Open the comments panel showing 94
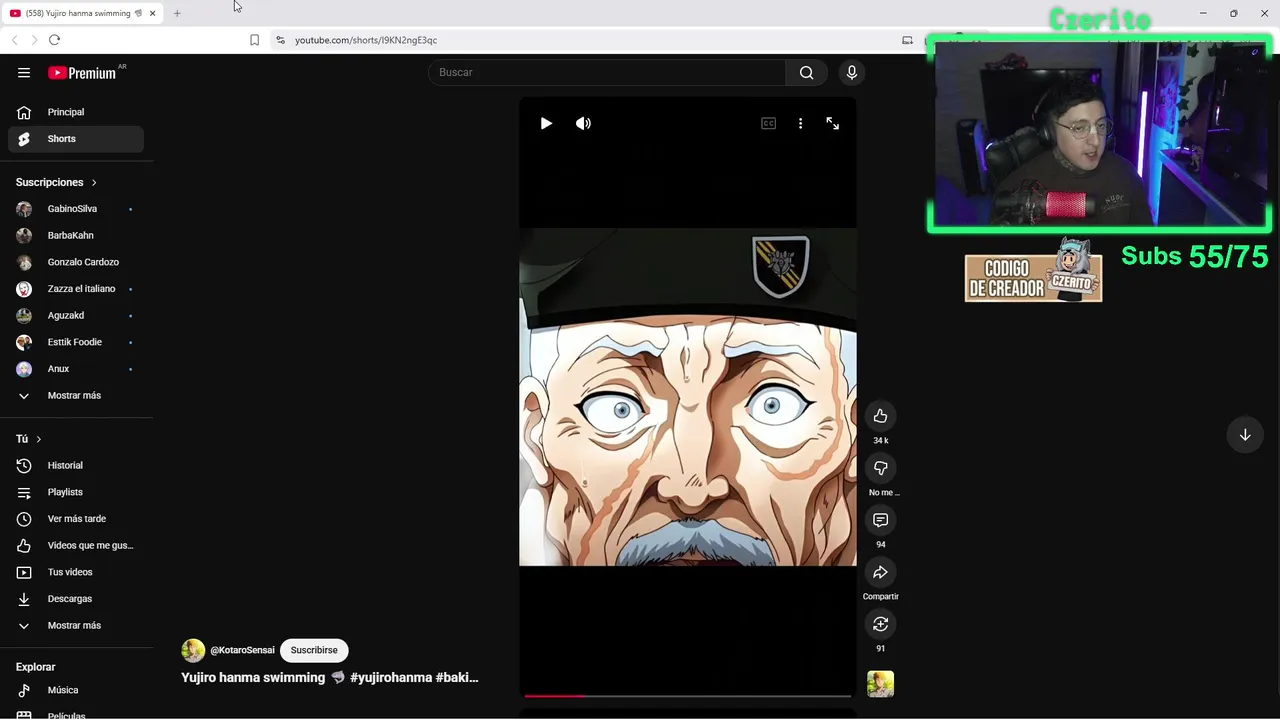 point(880,520)
